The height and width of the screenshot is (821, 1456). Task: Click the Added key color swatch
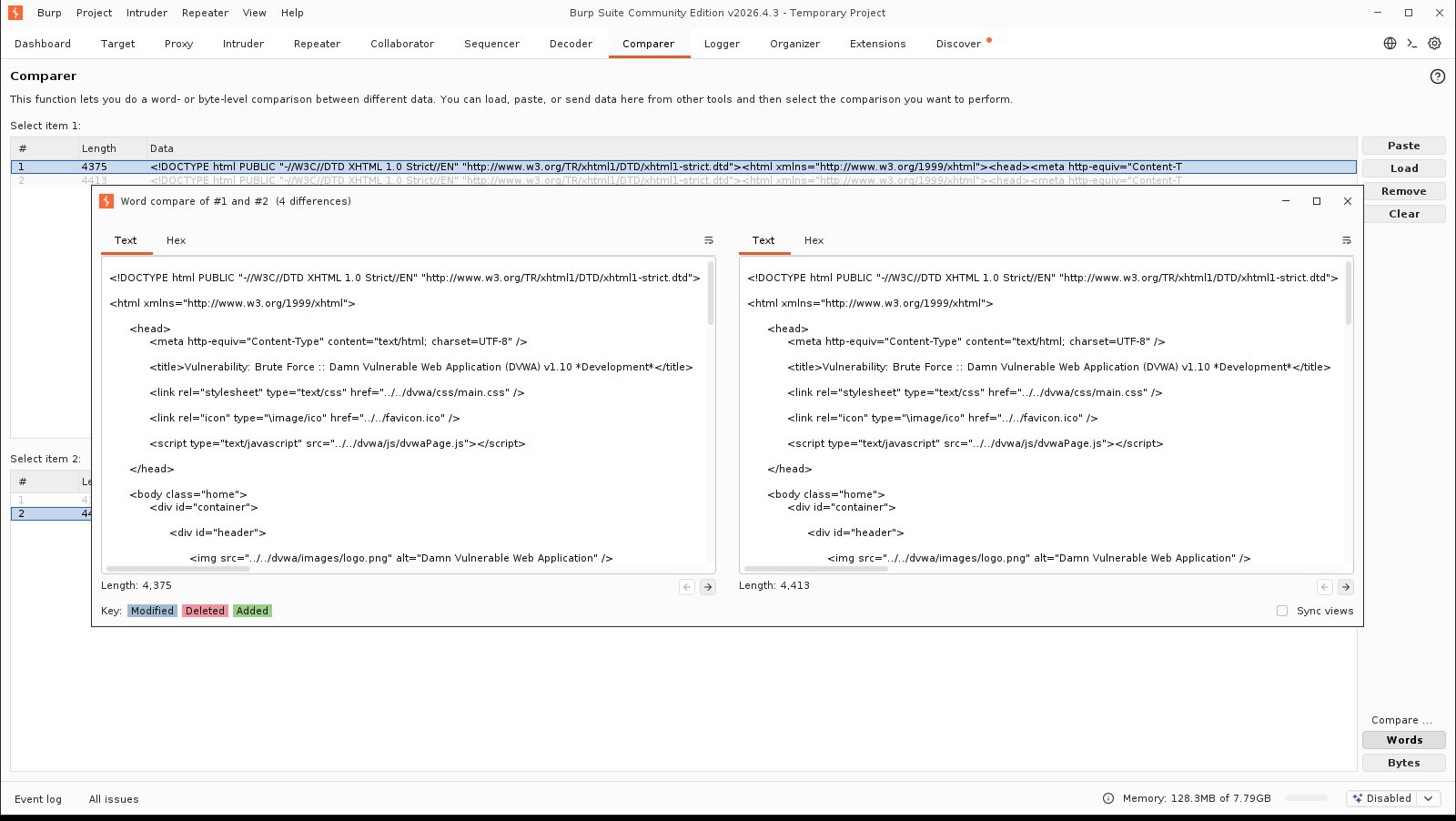pyautogui.click(x=252, y=611)
